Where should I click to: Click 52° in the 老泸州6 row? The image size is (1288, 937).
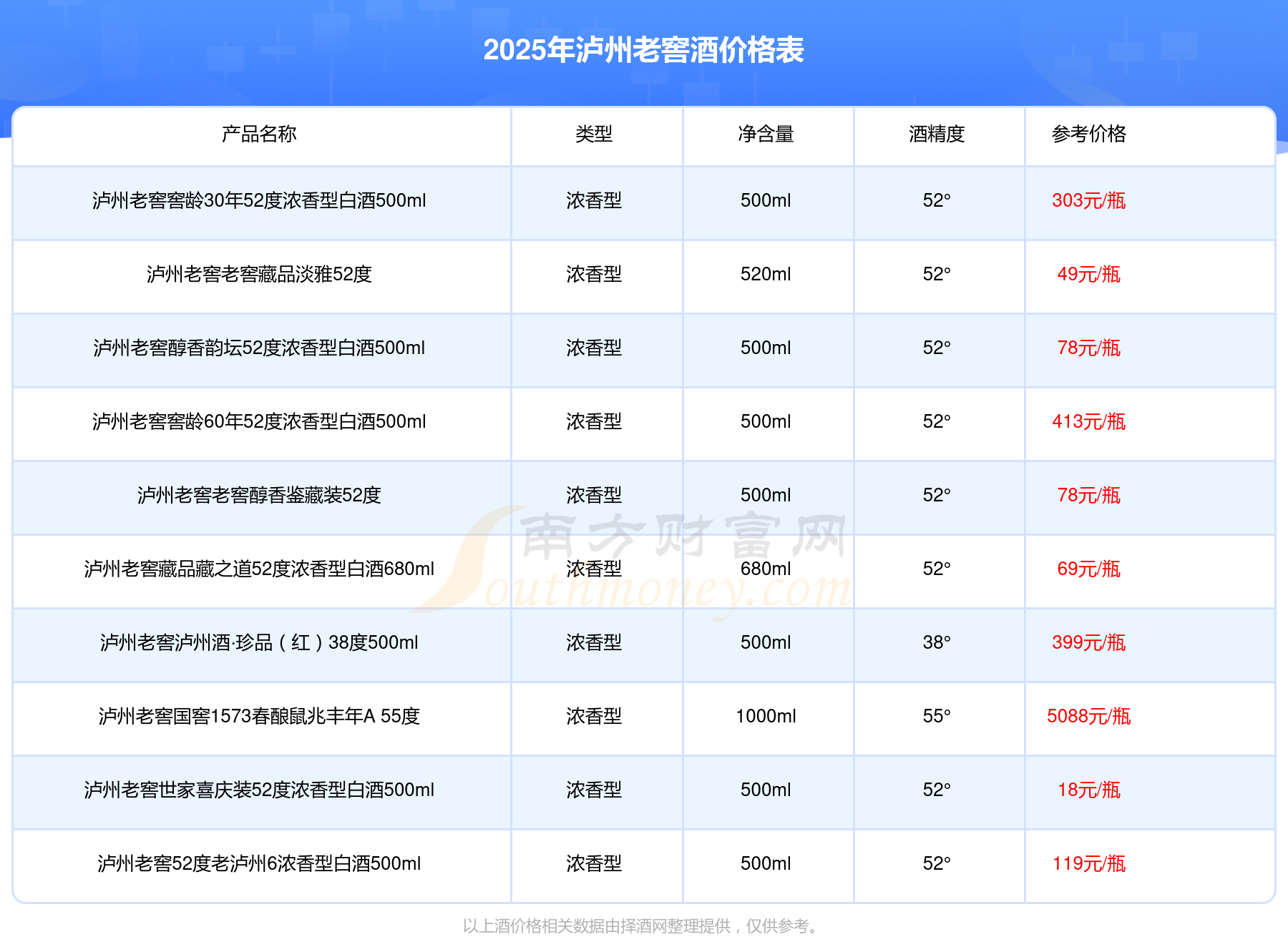tap(937, 863)
